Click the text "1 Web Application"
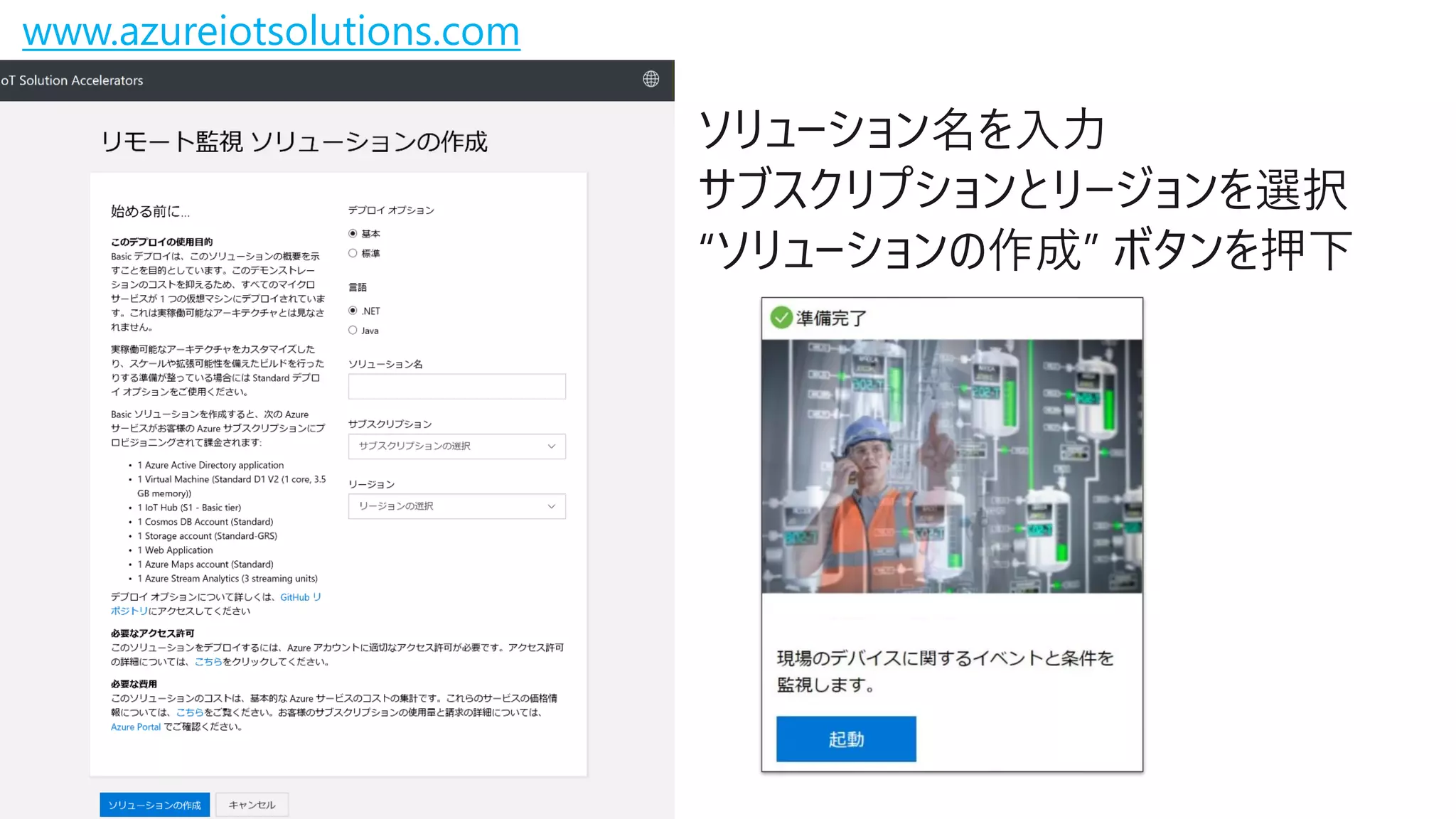 click(x=175, y=550)
